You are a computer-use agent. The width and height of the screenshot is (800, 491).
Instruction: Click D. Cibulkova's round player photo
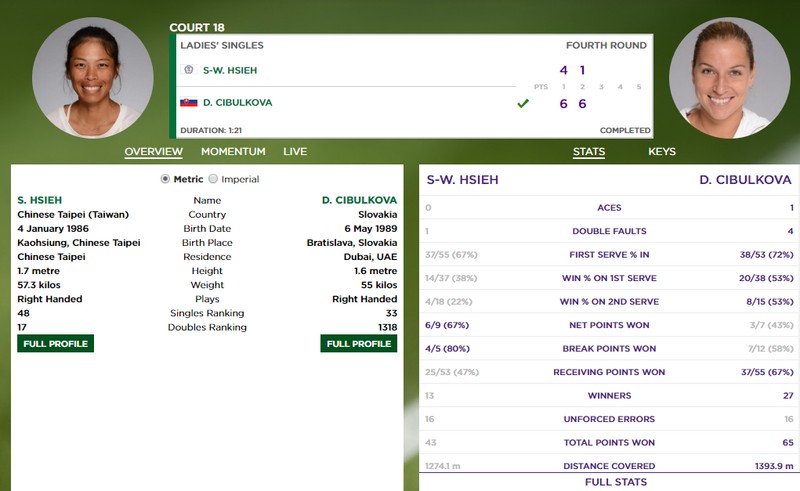[730, 78]
